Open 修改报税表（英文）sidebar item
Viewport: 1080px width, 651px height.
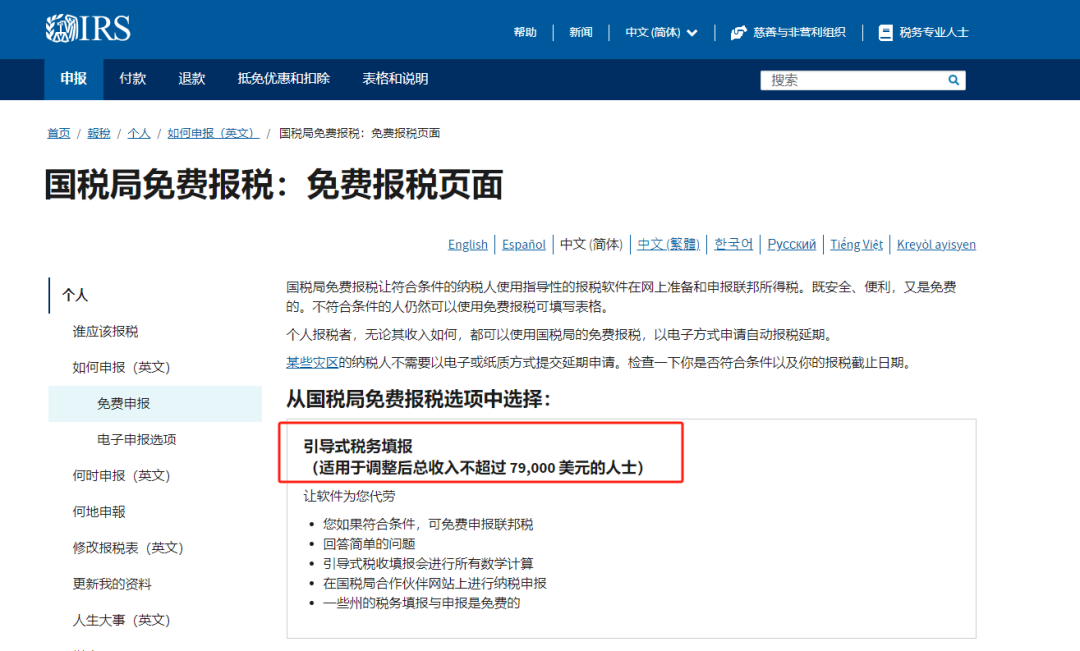coord(128,548)
